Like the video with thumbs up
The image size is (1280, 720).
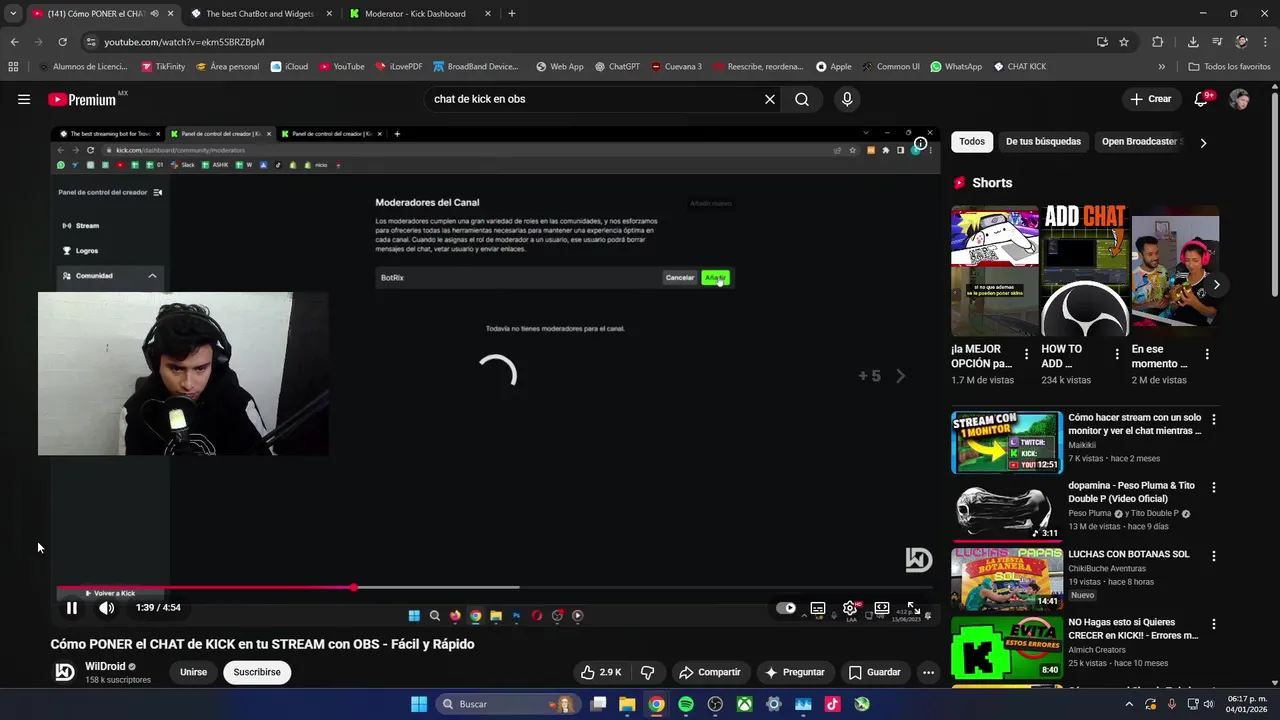coord(601,672)
